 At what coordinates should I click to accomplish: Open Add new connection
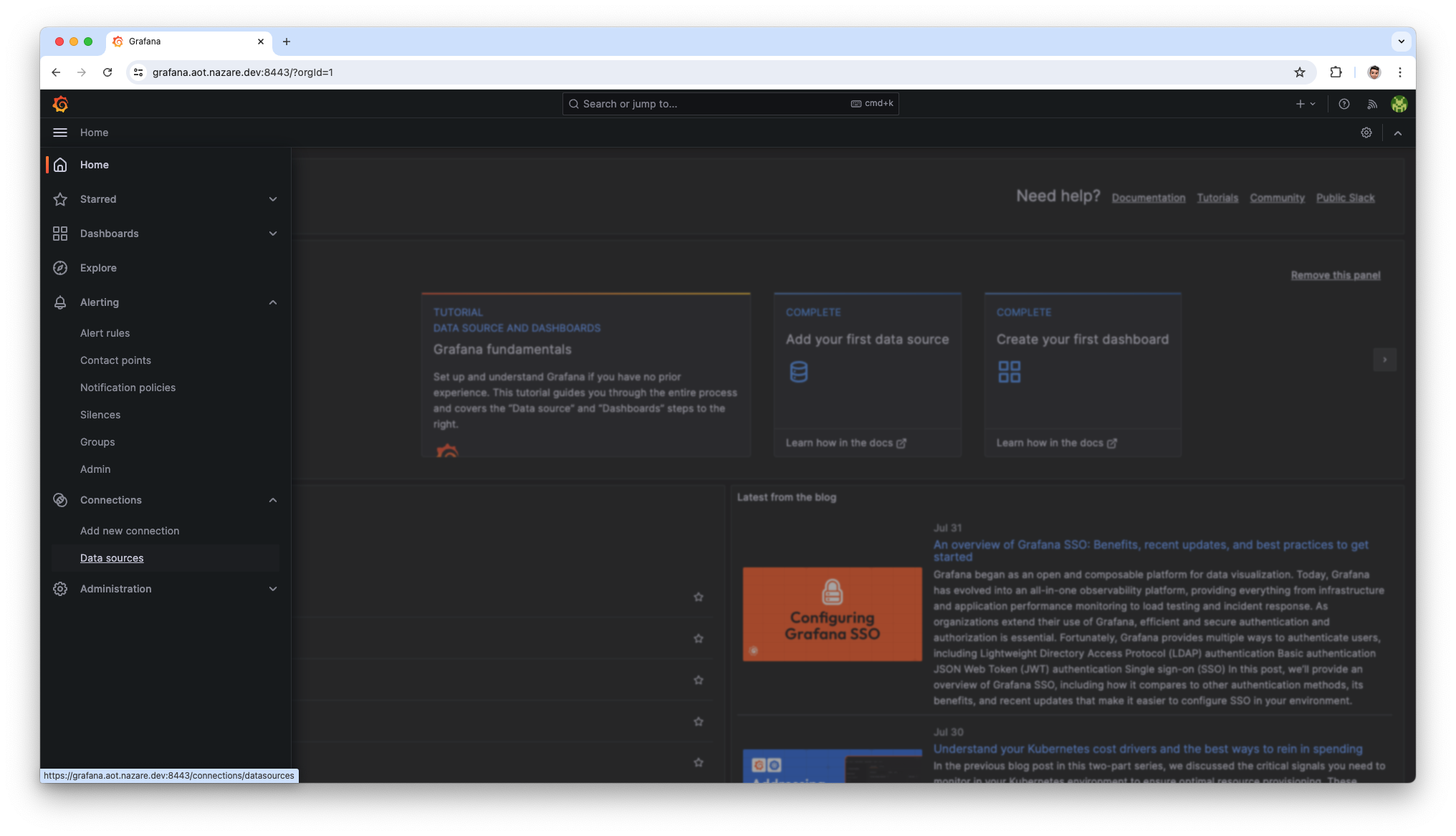[x=130, y=531]
